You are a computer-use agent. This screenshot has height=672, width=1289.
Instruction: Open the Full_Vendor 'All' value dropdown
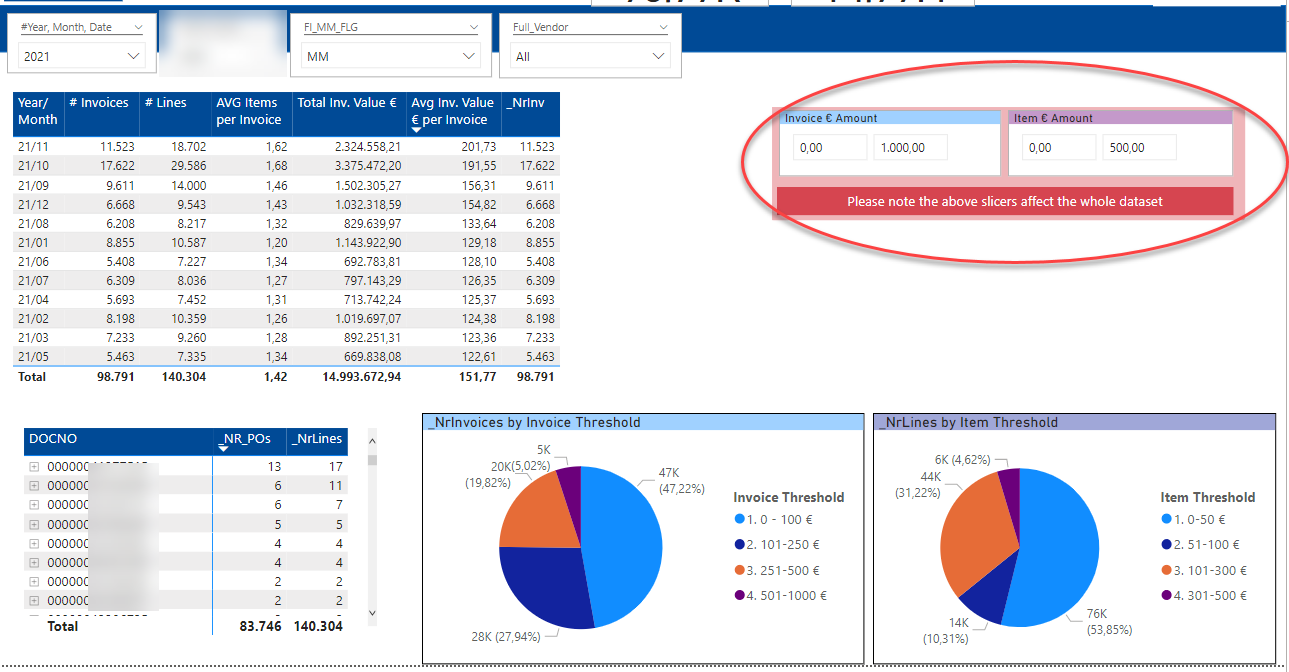(589, 57)
